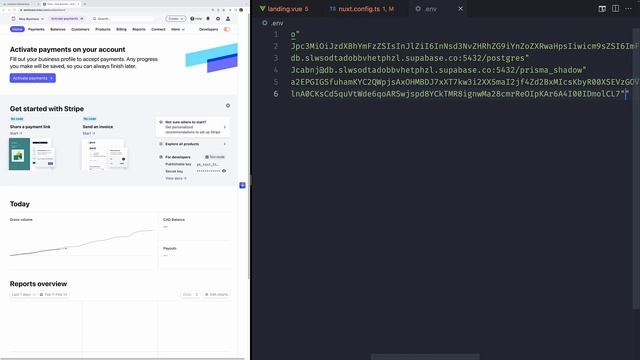
Task: Click the New Business store icon
Action: 13,19
